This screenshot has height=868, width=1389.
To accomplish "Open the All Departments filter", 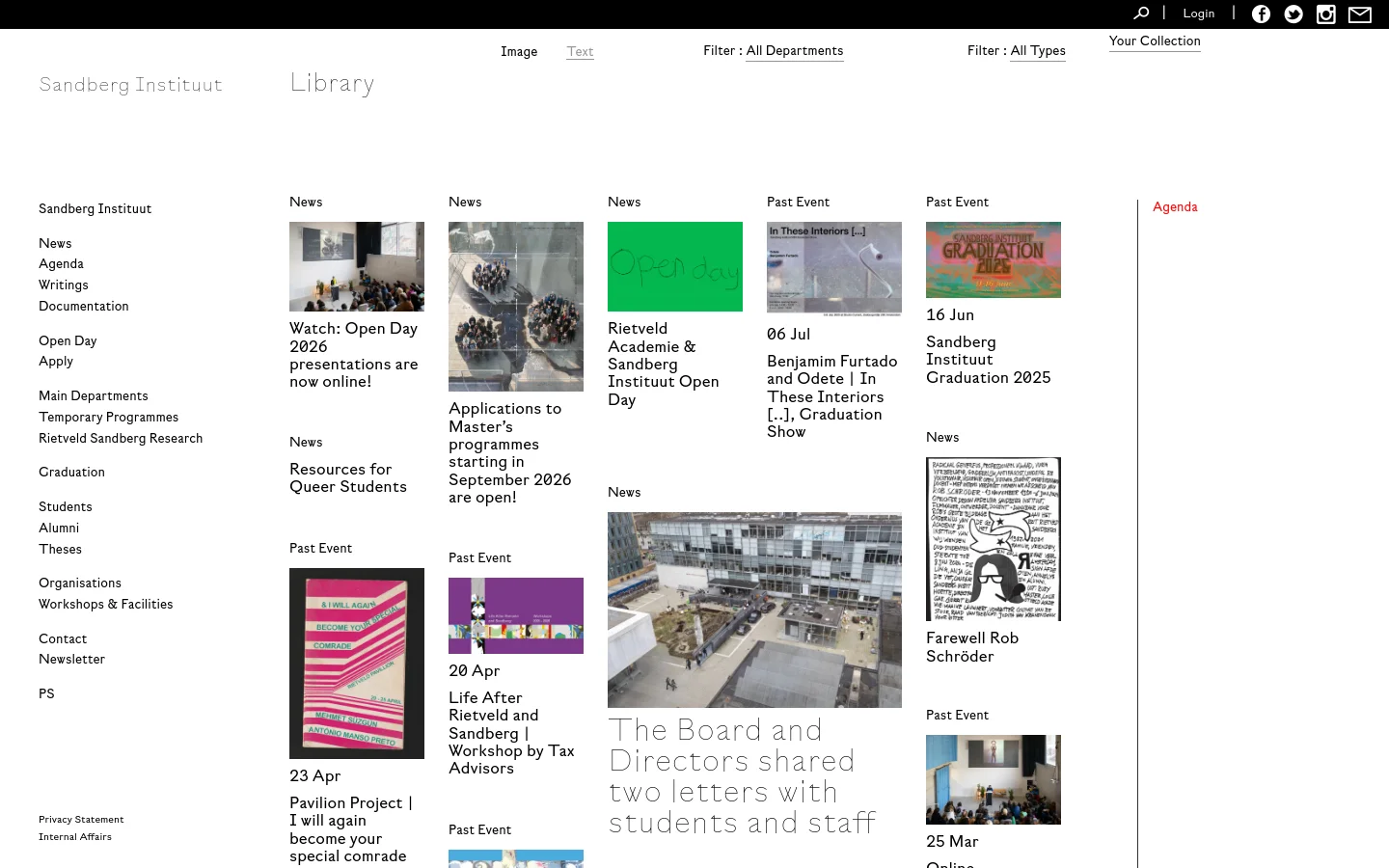I will click(795, 51).
